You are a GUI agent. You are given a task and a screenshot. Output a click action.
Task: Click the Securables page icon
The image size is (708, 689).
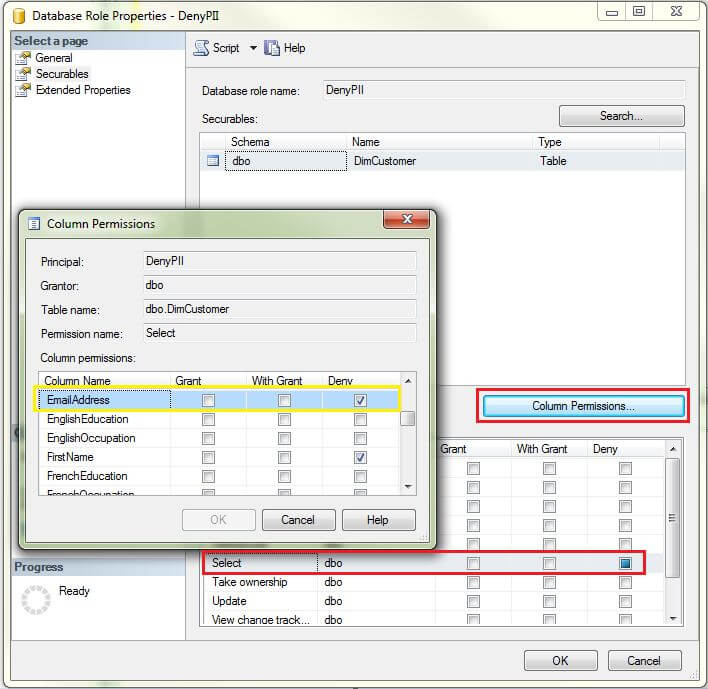(x=23, y=74)
